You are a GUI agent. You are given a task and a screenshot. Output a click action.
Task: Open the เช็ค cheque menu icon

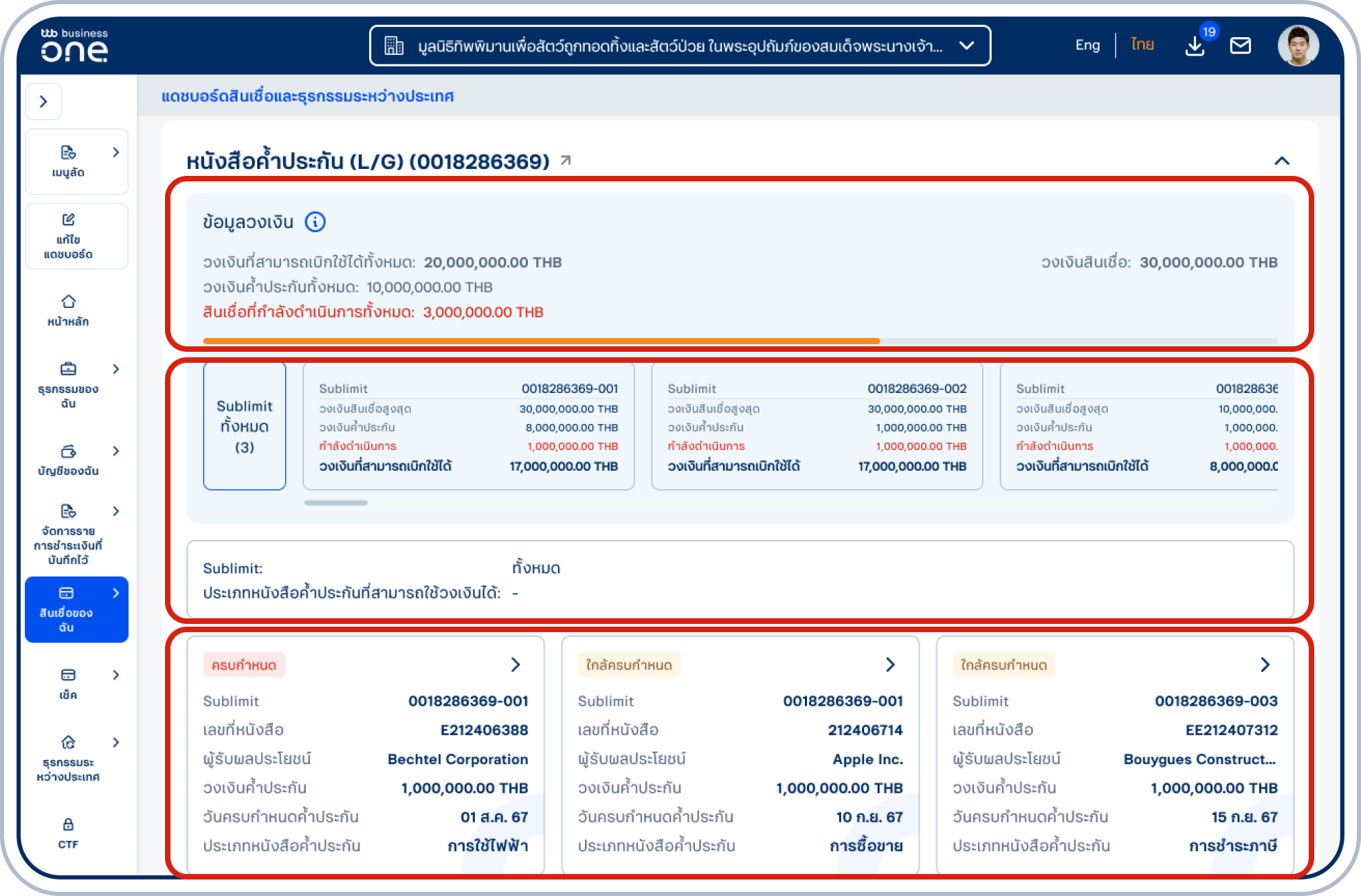coord(68,675)
